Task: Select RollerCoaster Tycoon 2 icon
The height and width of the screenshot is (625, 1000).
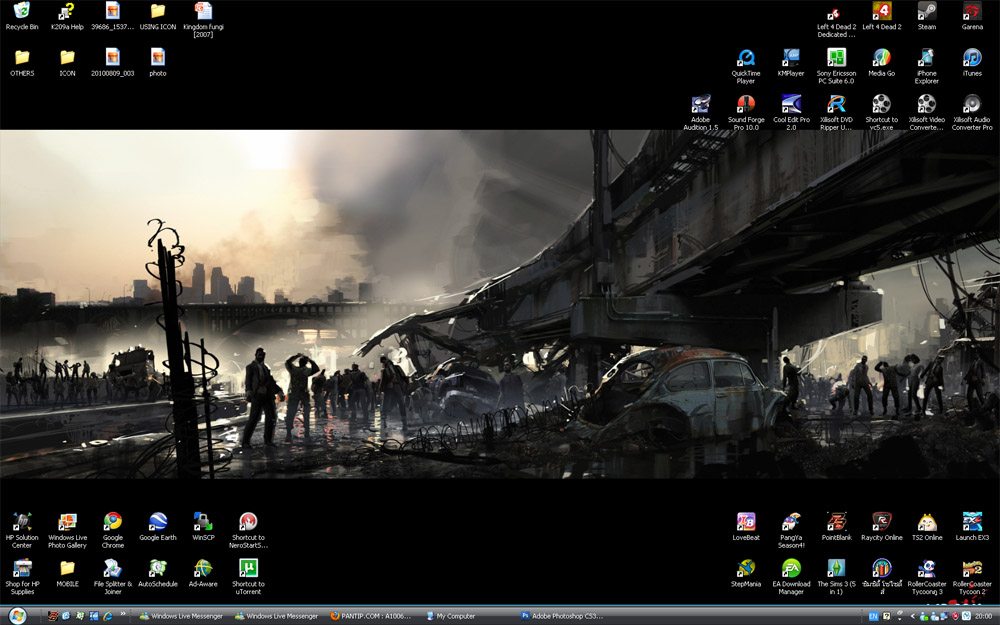Action: tap(972, 577)
